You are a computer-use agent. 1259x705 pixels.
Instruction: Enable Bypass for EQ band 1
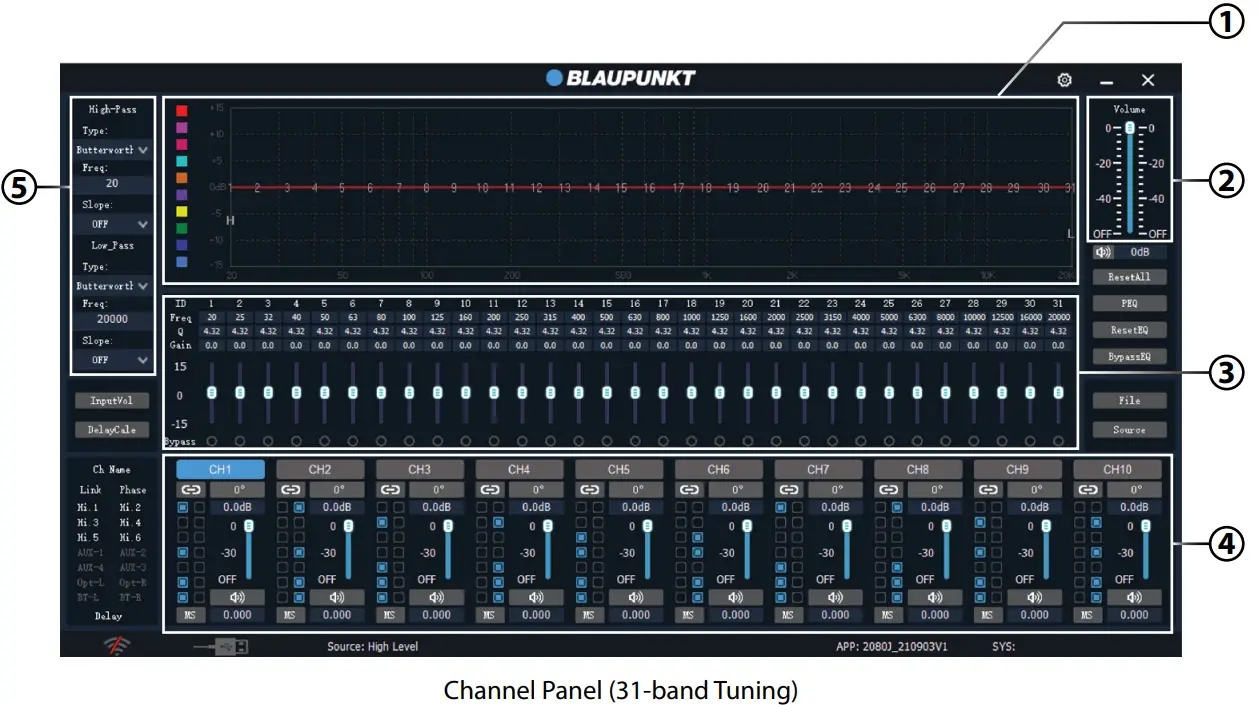click(x=211, y=440)
